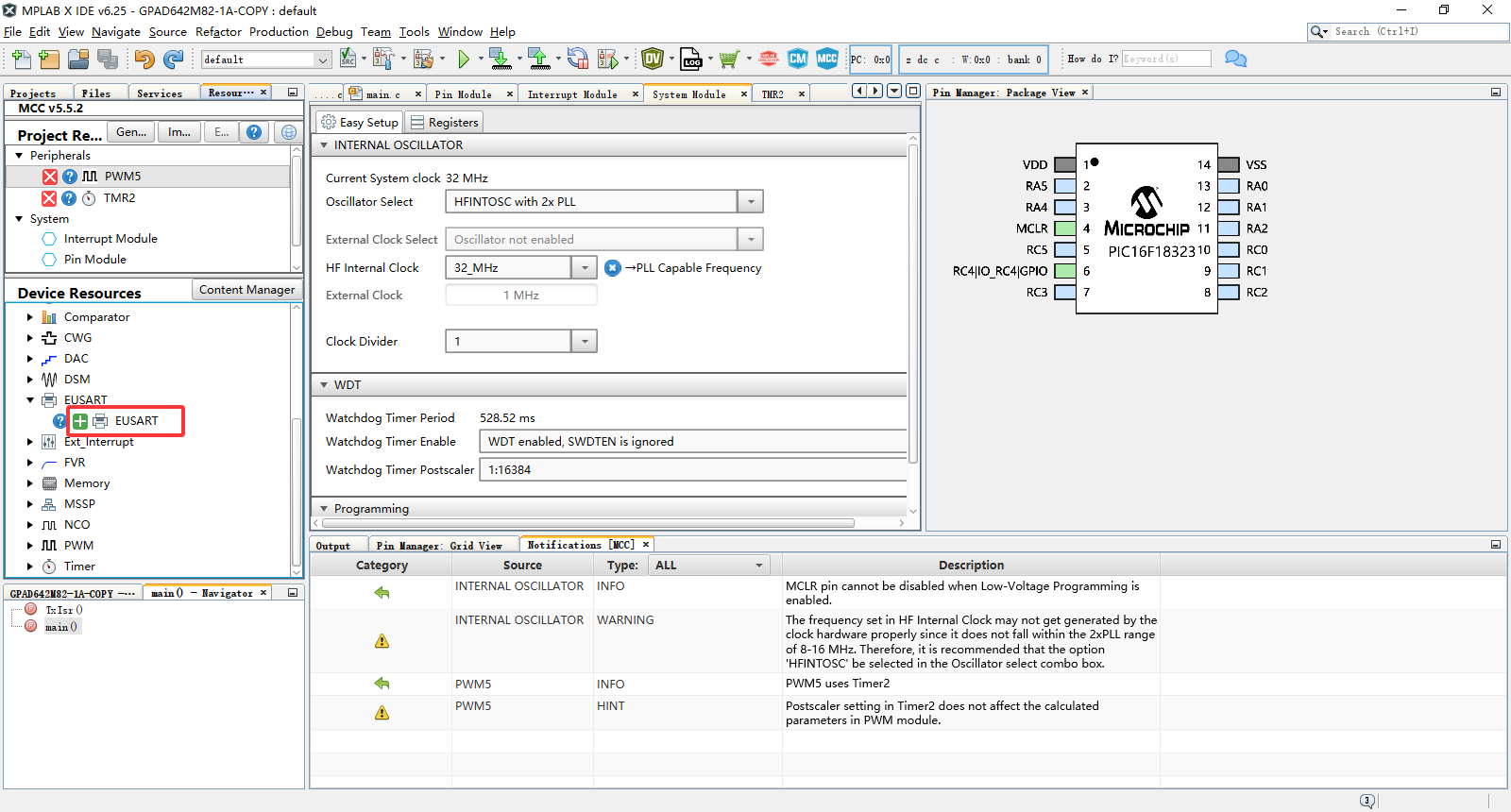
Task: Toggle pin RC3 box in Package View
Action: click(1065, 293)
